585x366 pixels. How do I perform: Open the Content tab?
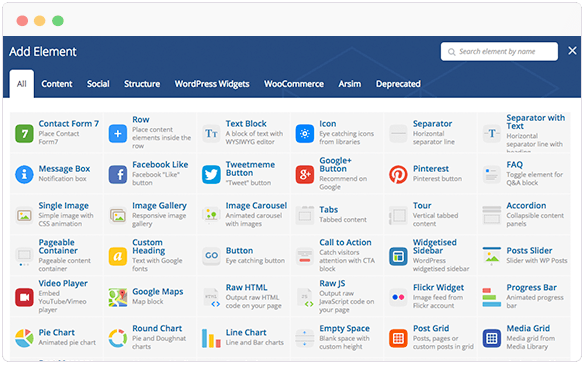coord(57,84)
